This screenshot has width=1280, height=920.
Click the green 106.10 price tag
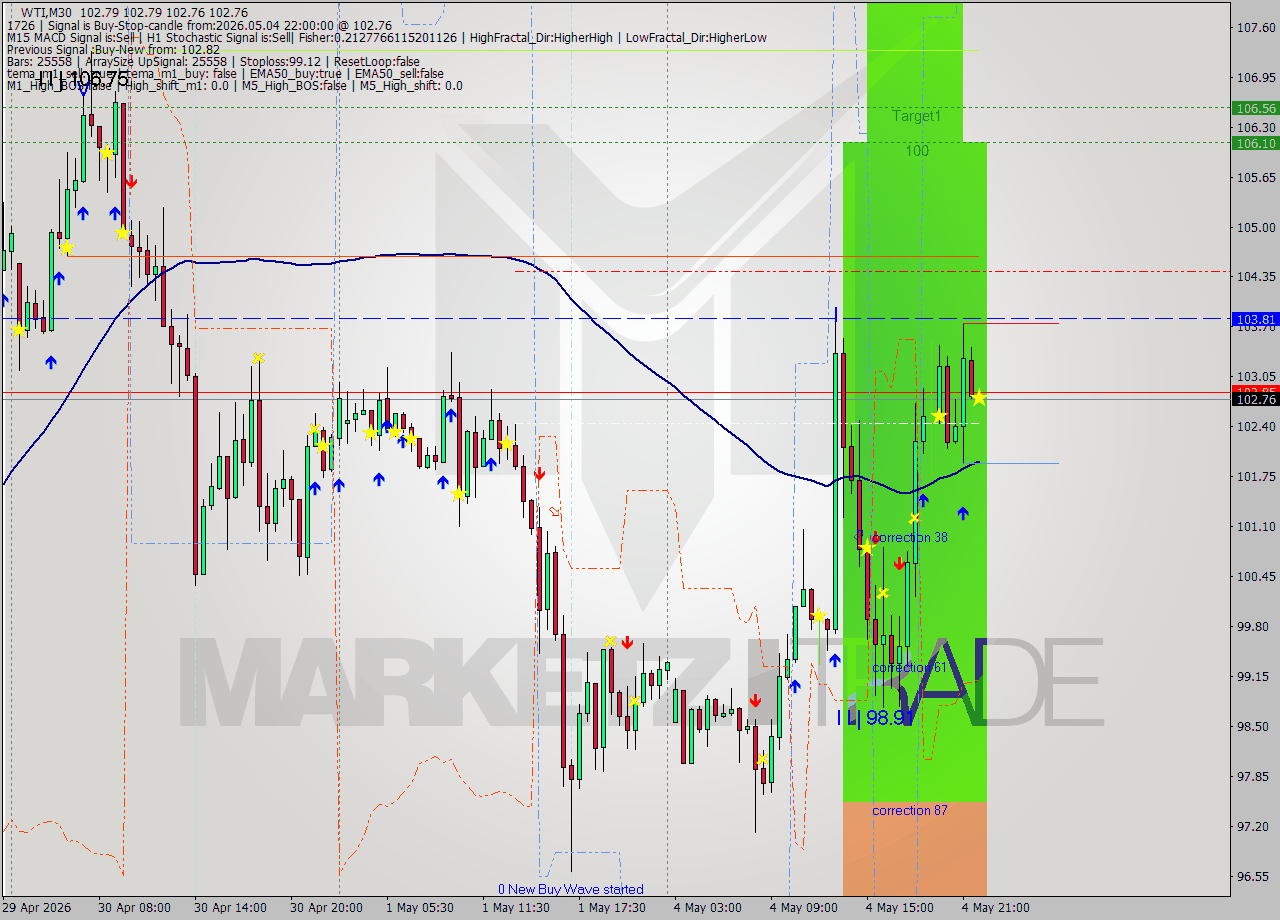pyautogui.click(x=1255, y=143)
